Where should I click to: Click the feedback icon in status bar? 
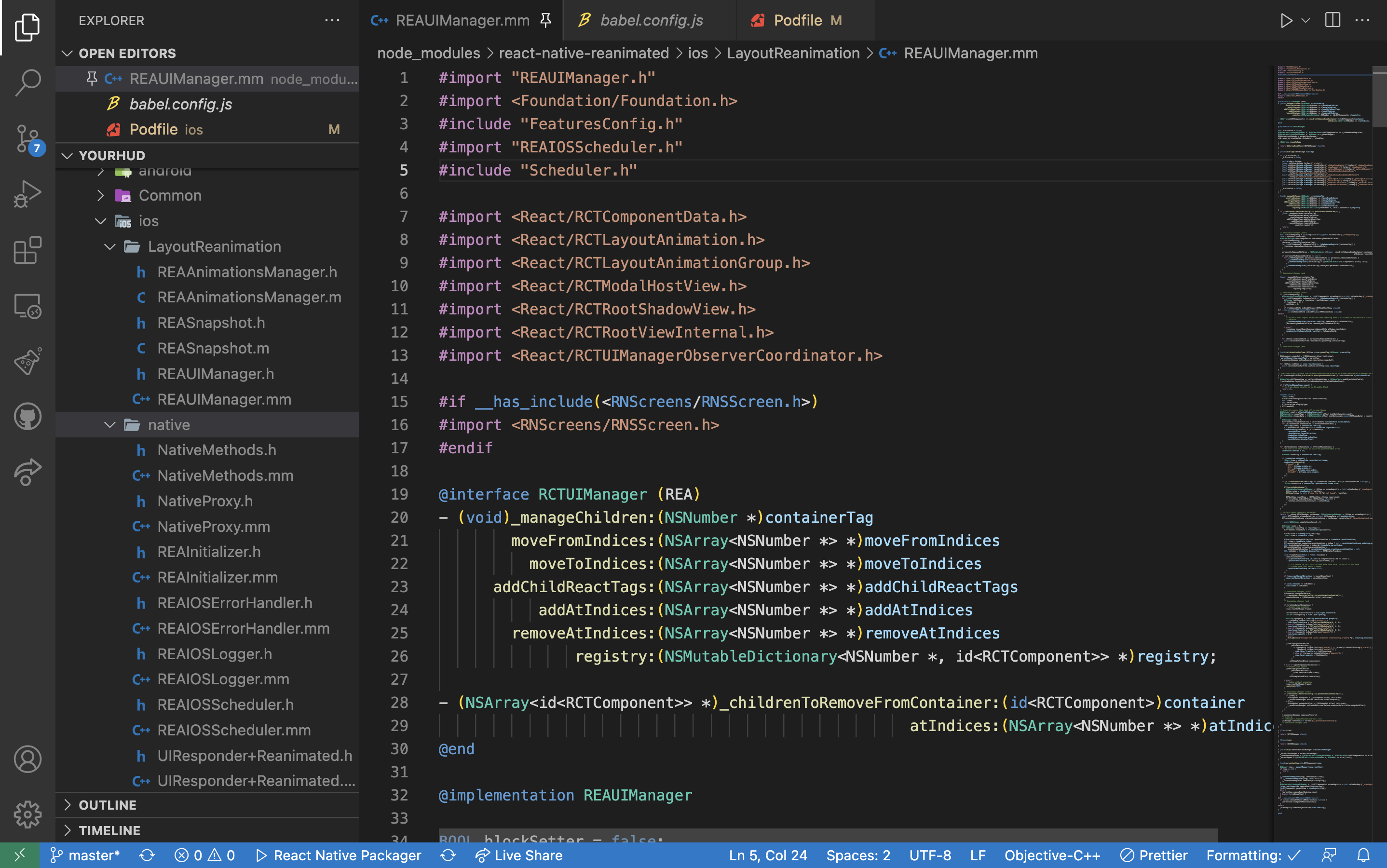(x=1329, y=855)
